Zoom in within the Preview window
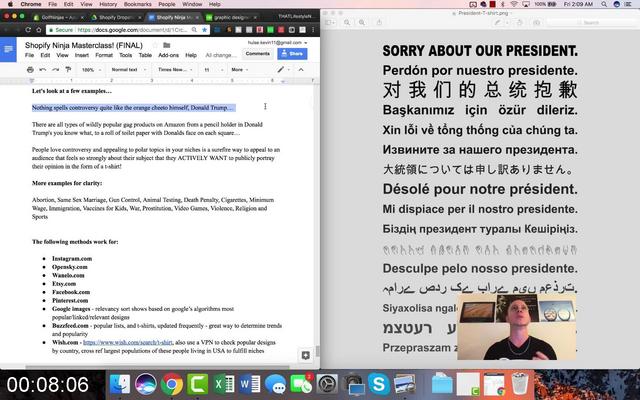The image size is (640, 400). [x=362, y=22]
